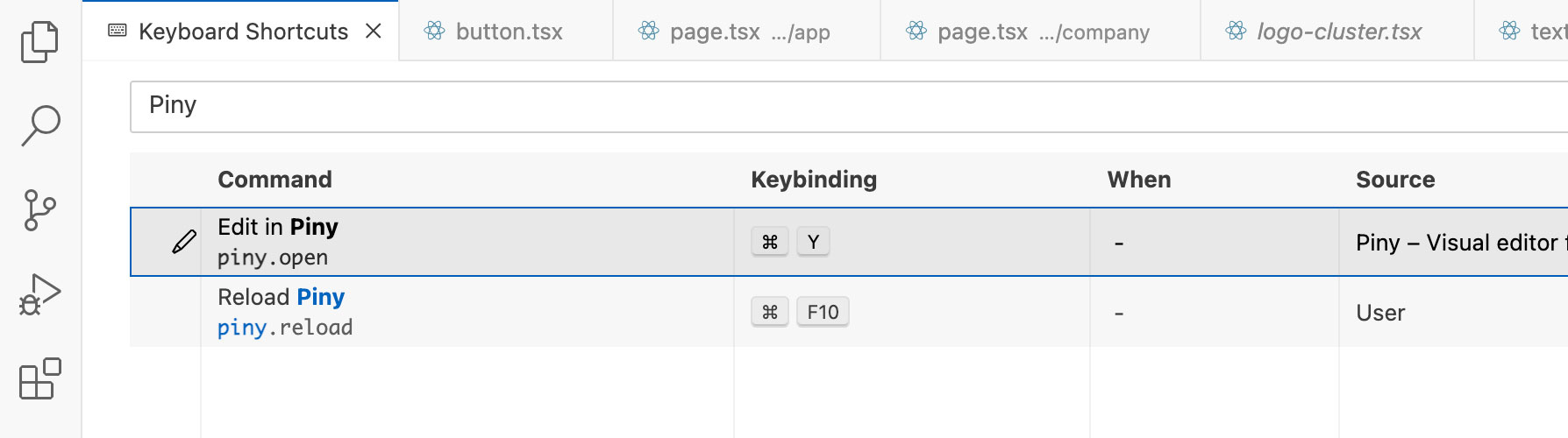Open the Explorer view in activity bar

click(x=39, y=42)
